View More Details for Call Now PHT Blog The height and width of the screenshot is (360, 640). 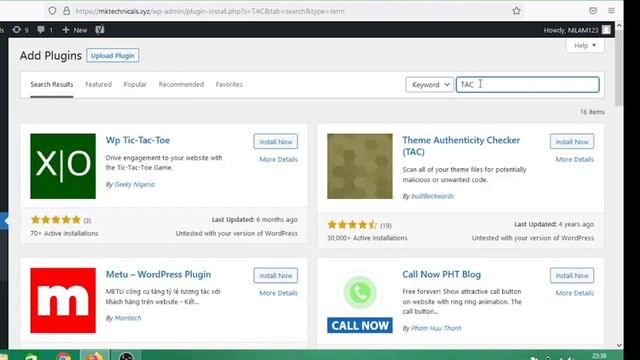click(x=575, y=293)
